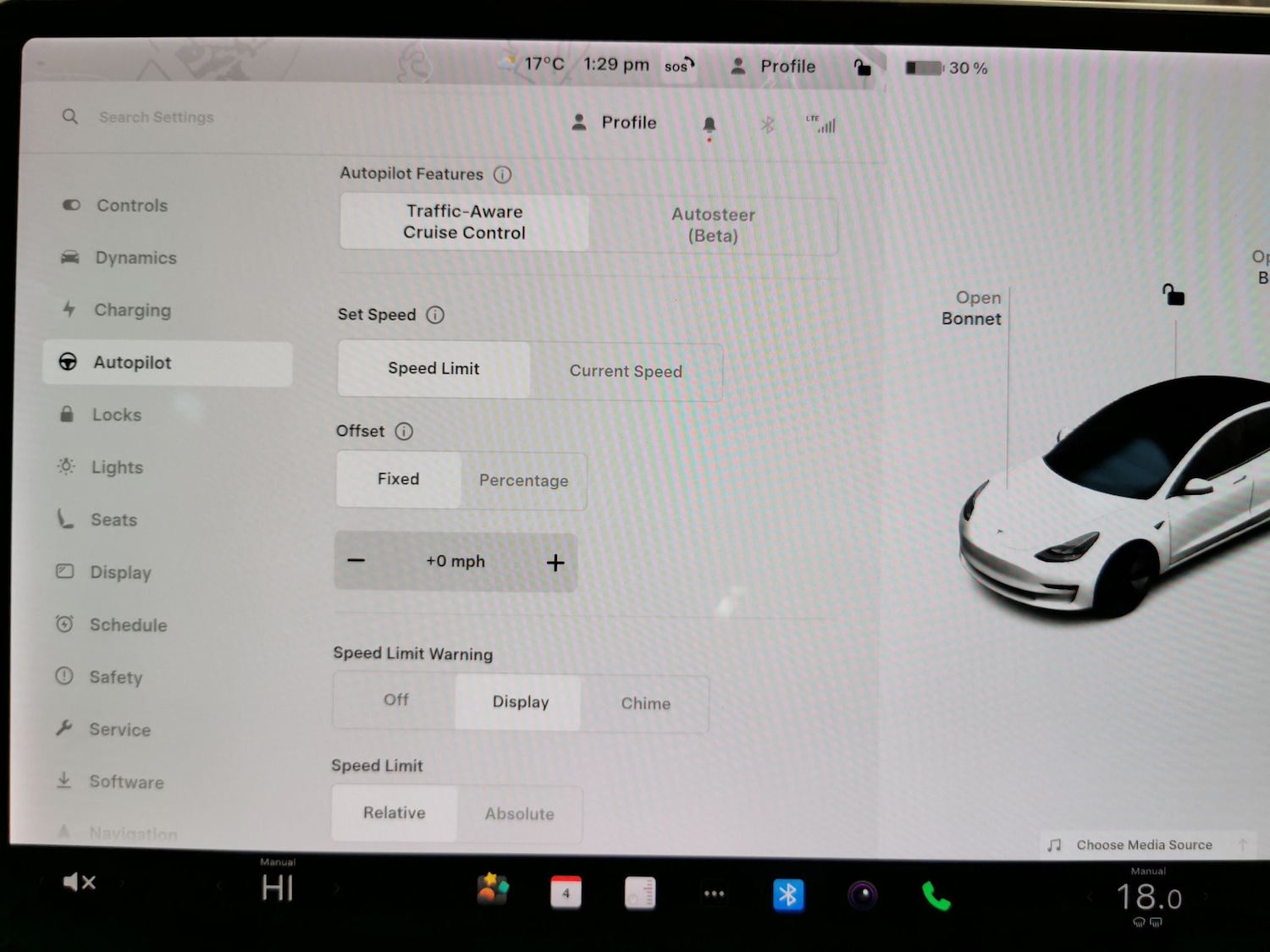The width and height of the screenshot is (1270, 952).
Task: Select Absolute speed limit mode
Action: tap(519, 813)
